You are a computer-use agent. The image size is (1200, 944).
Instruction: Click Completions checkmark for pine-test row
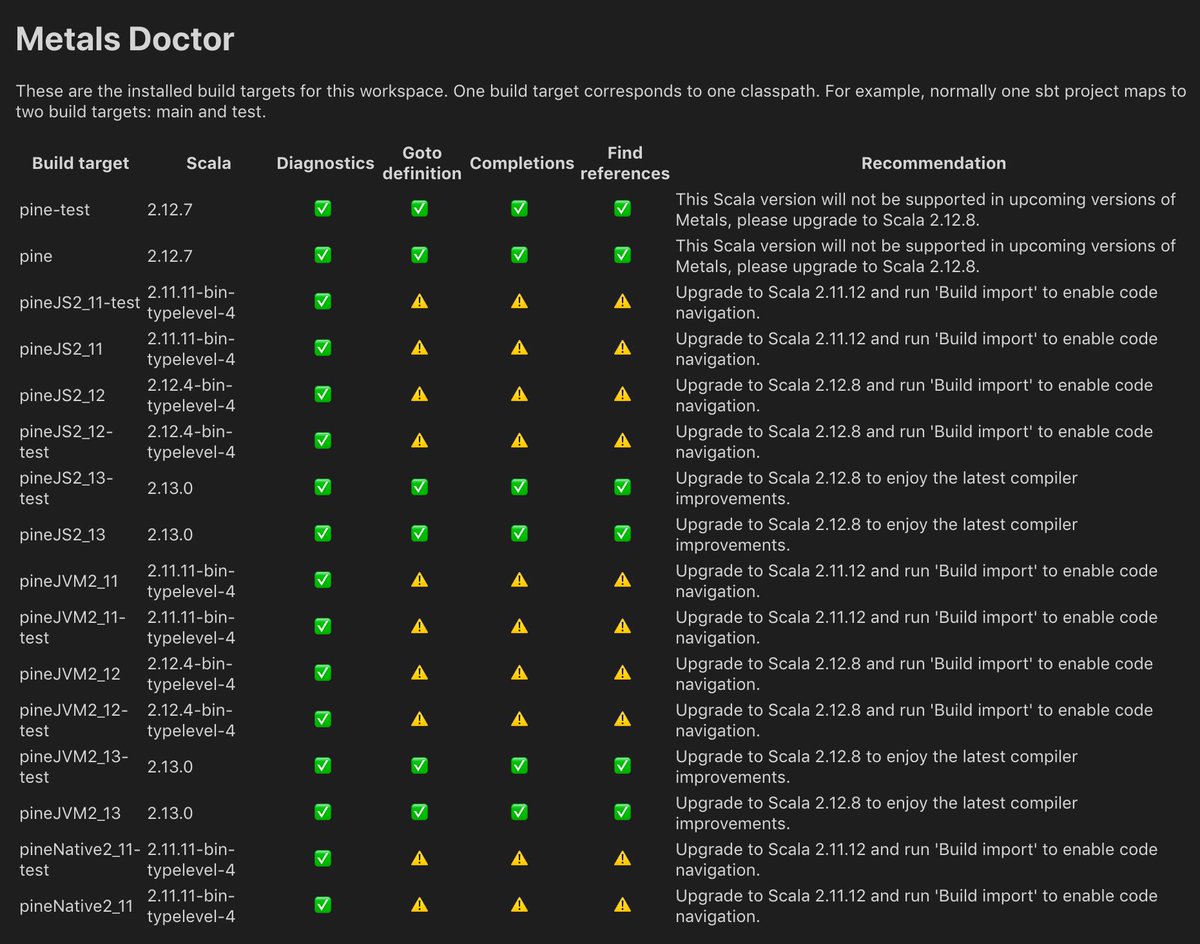(x=519, y=209)
